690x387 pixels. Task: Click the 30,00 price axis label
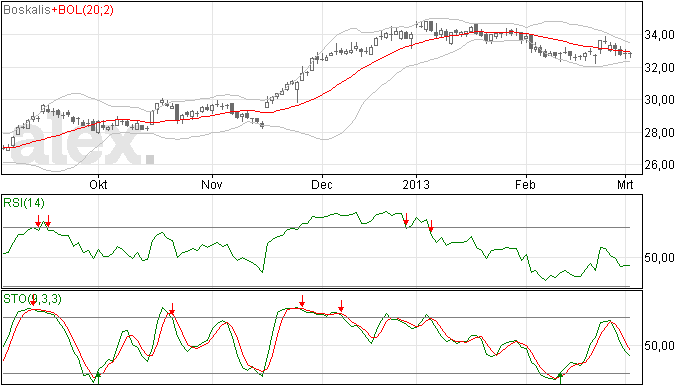click(x=659, y=100)
